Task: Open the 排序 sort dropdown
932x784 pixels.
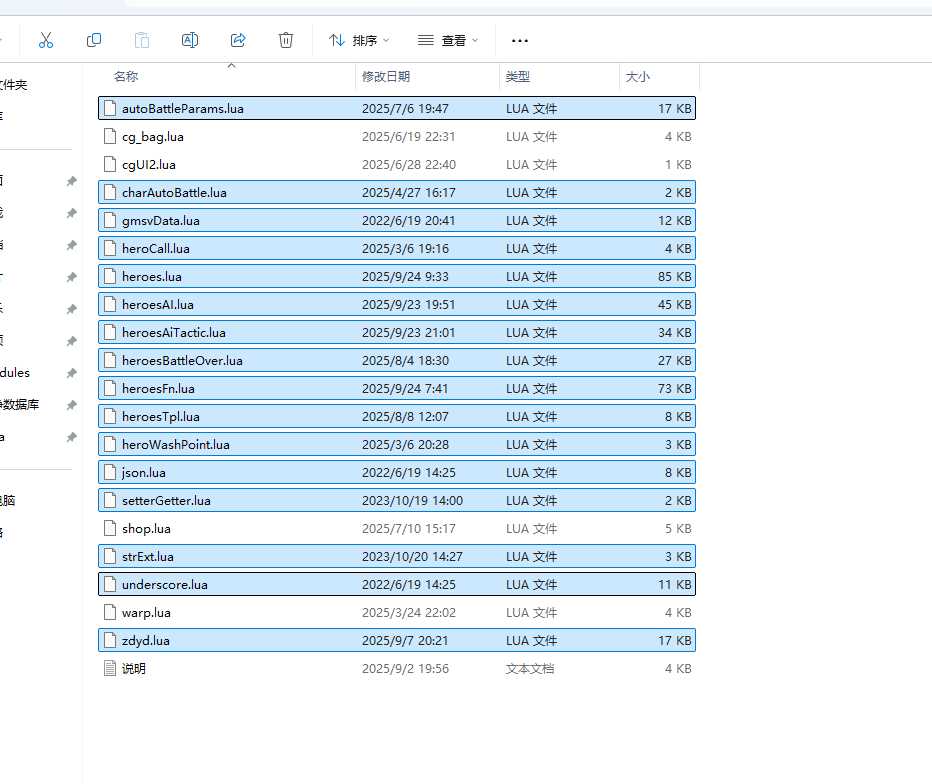Action: [x=359, y=40]
